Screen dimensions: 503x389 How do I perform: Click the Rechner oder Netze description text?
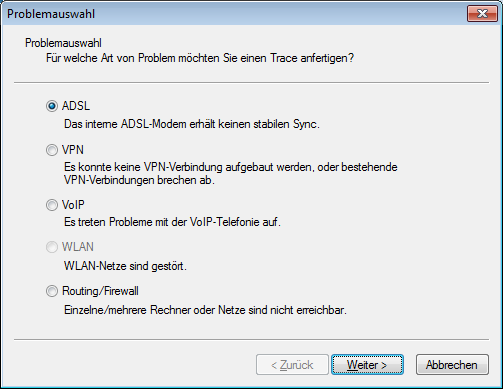[205, 310]
